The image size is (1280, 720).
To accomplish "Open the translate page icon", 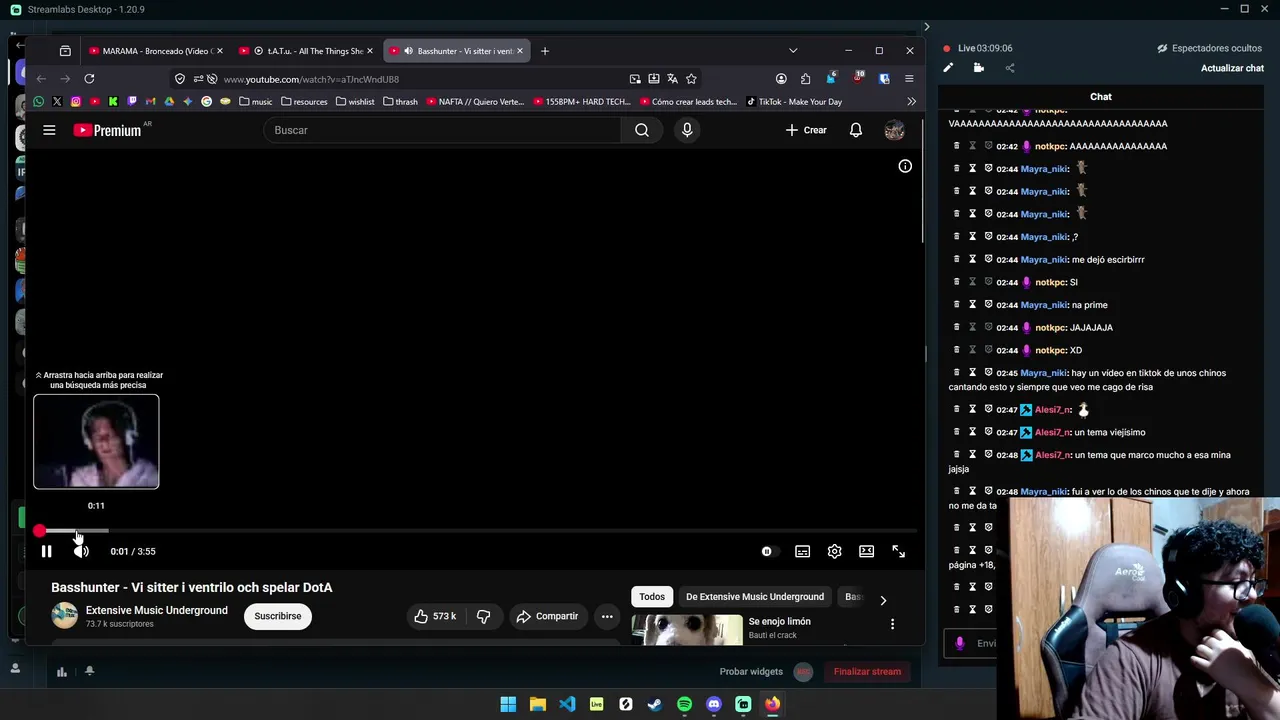I will pos(672,79).
